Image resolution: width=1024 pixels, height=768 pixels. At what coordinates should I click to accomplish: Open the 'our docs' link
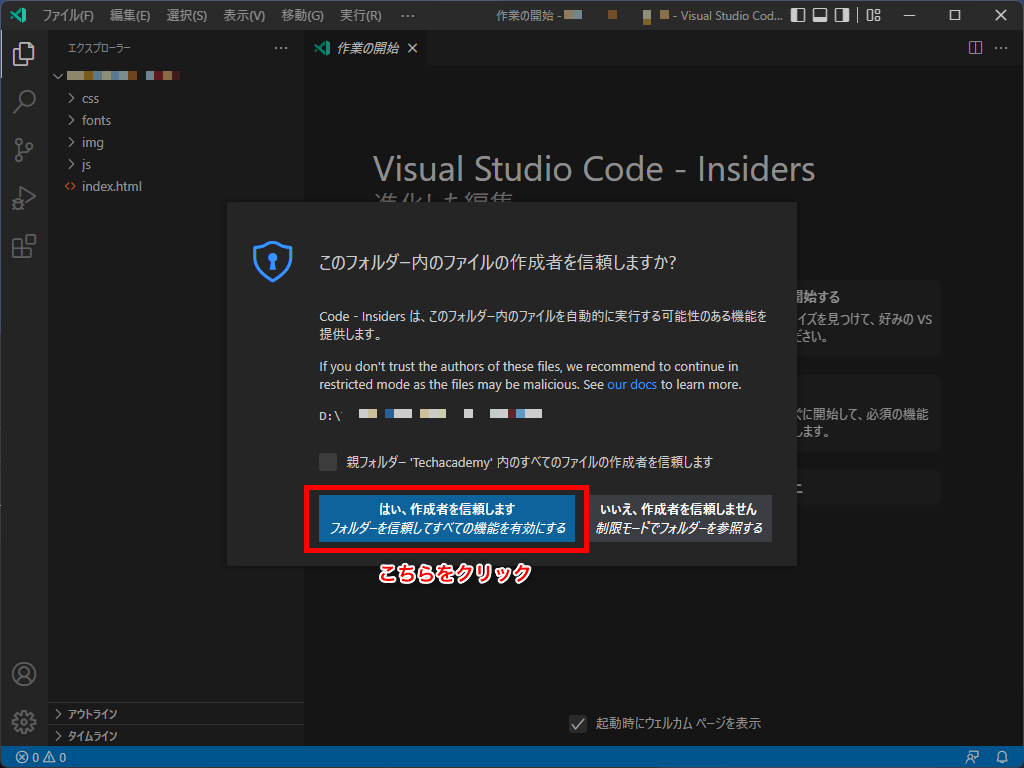coord(632,385)
